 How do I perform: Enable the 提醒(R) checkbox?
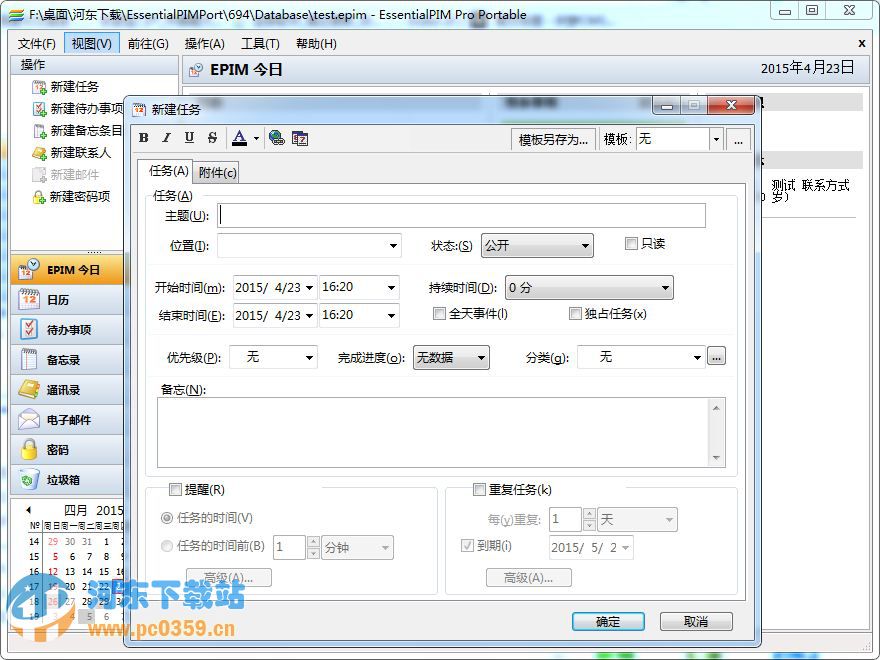176,489
